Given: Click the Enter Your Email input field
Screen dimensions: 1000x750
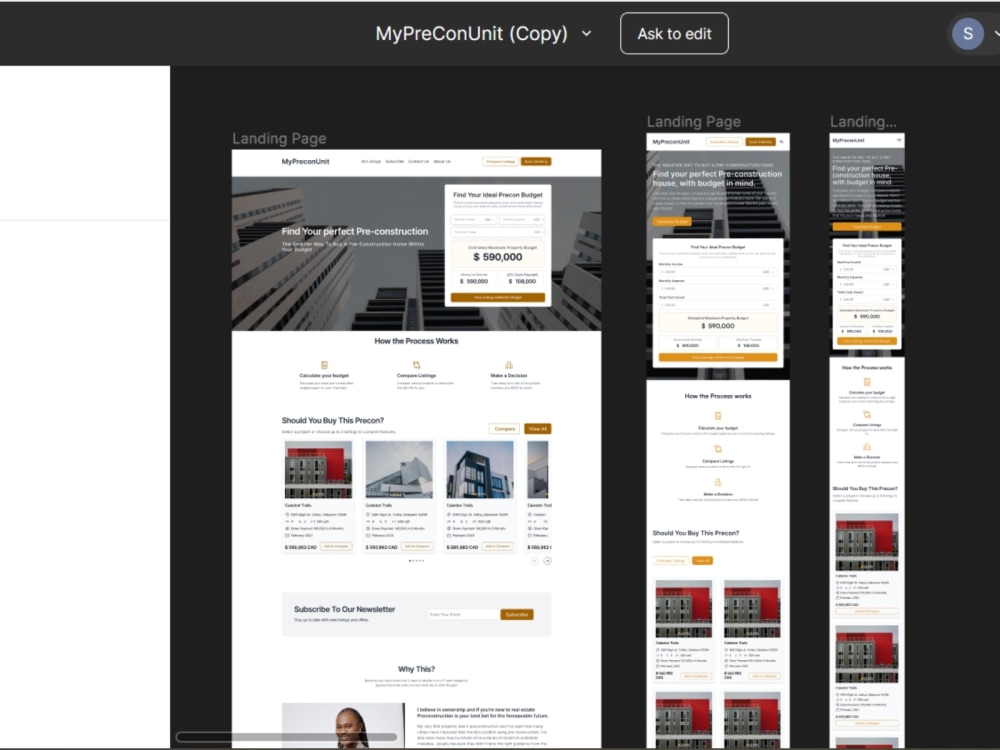Looking at the screenshot, I should 462,614.
